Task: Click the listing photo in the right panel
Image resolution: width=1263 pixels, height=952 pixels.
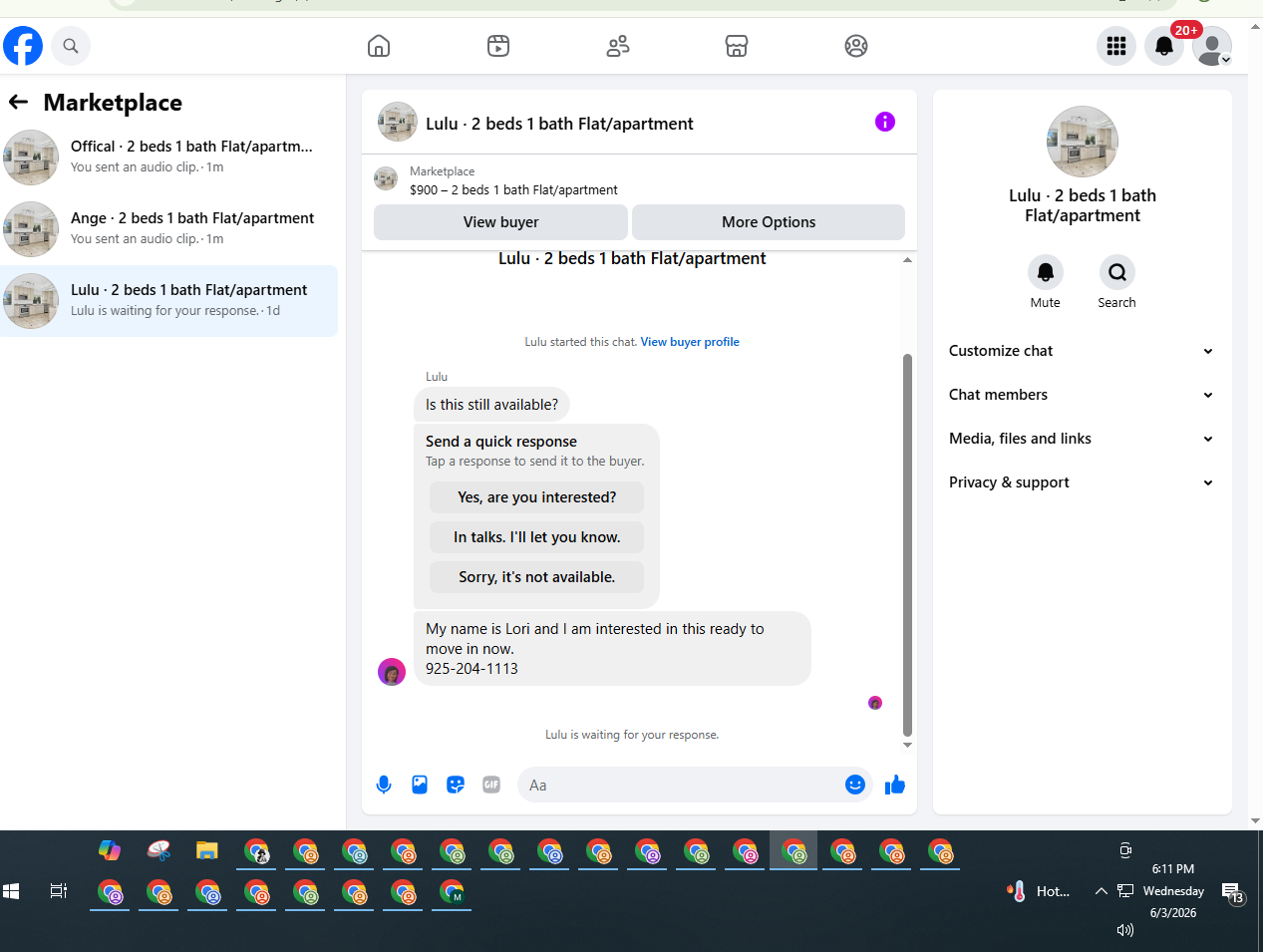Action: [1083, 142]
